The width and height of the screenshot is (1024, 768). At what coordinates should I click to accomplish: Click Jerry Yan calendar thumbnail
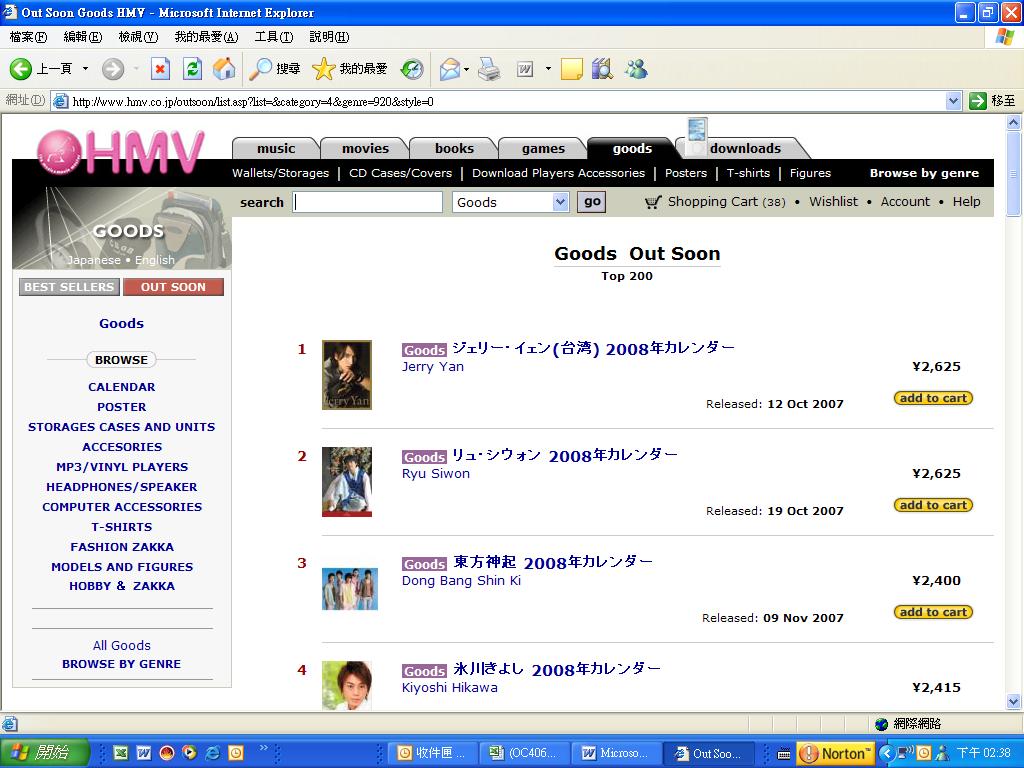(x=347, y=375)
